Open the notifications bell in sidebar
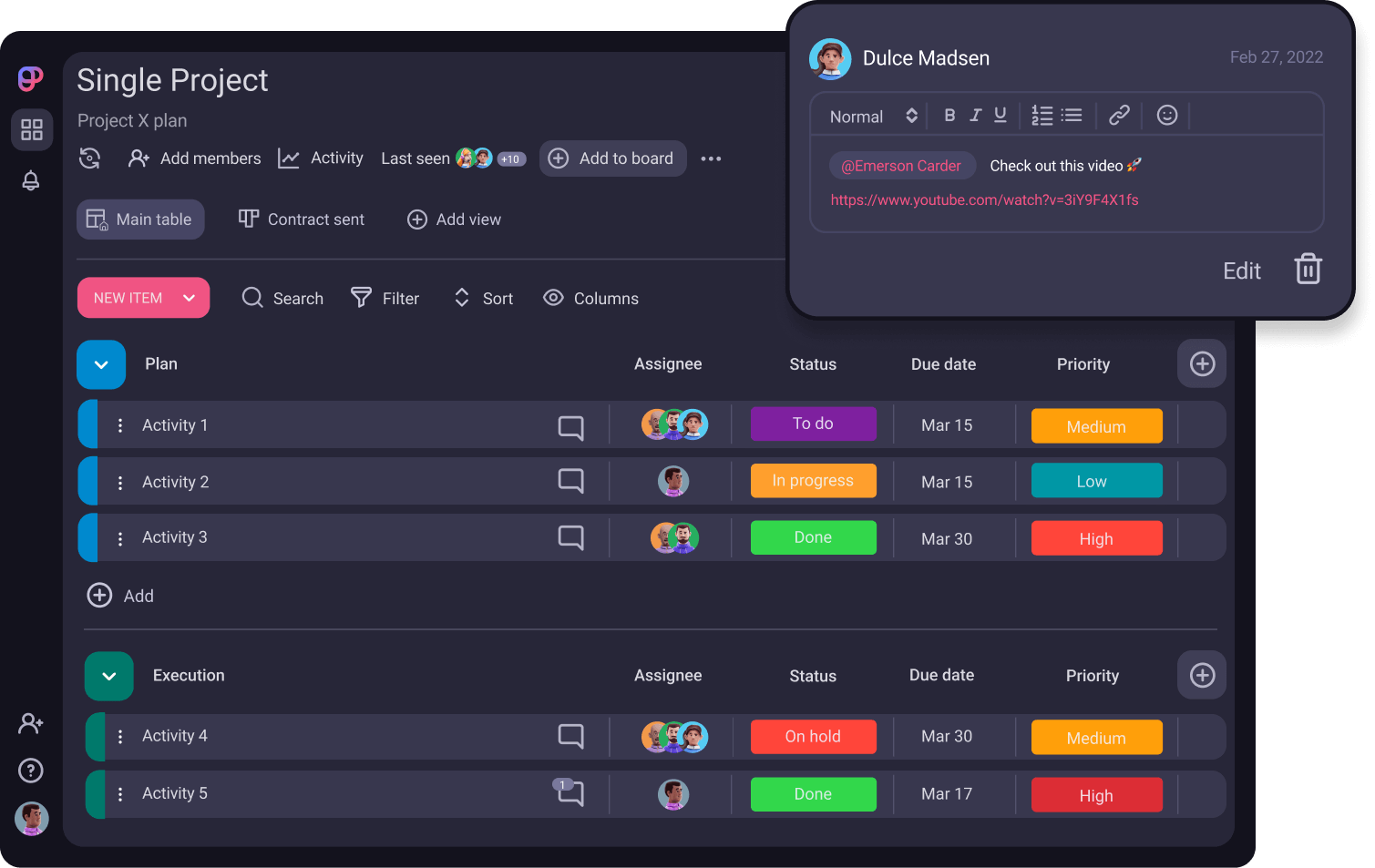The height and width of the screenshot is (868, 1375). coord(31,180)
